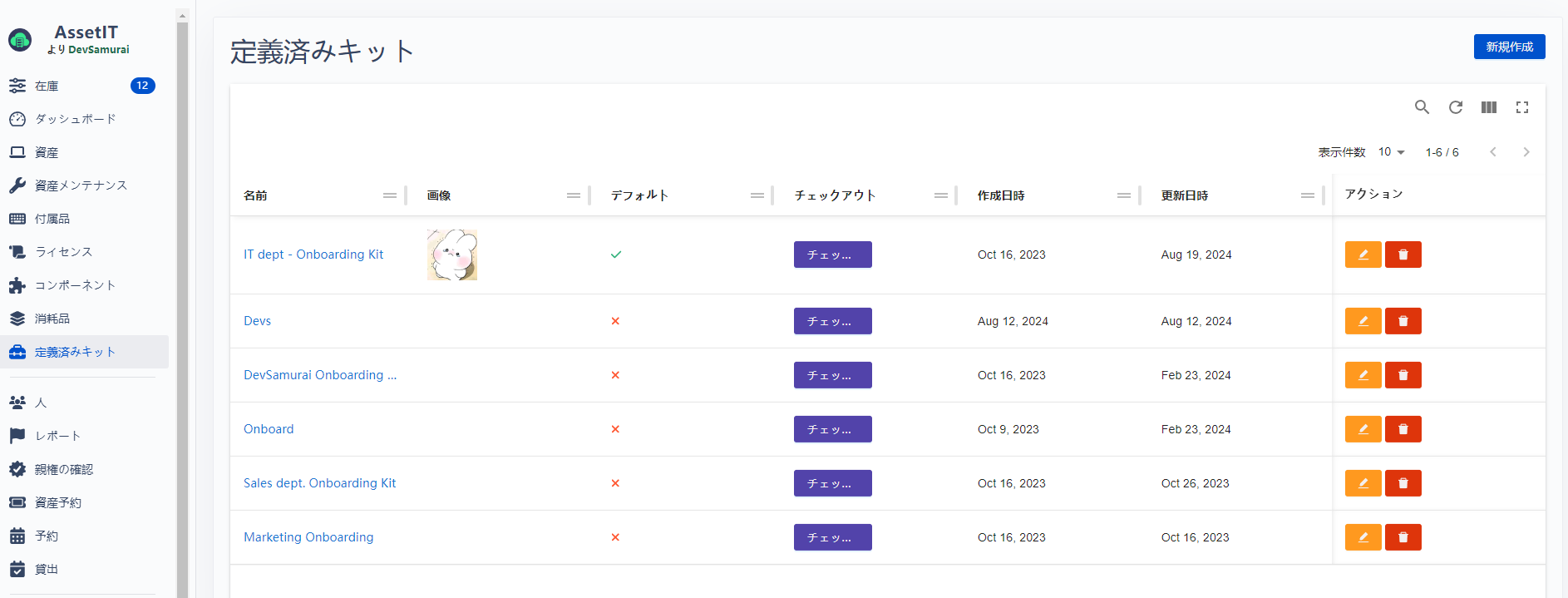Enter fullscreen mode via the expand icon
1568x598 pixels.
pos(1521,107)
